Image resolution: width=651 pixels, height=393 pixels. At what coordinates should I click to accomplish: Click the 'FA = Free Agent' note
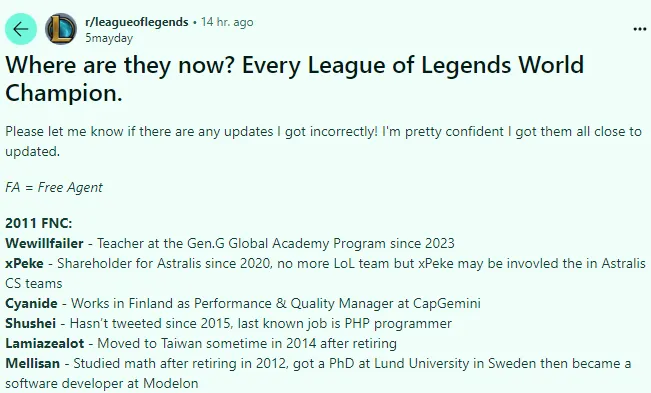tap(54, 187)
